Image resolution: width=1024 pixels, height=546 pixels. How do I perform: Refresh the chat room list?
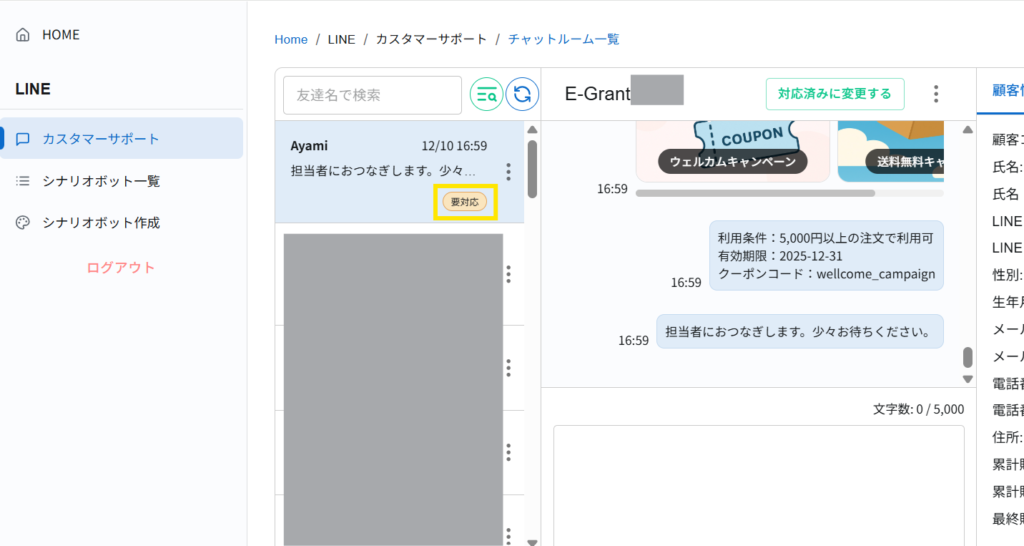(522, 95)
